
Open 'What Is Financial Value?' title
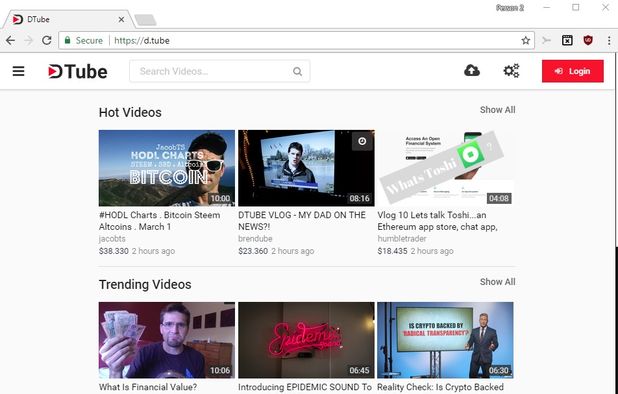148,387
